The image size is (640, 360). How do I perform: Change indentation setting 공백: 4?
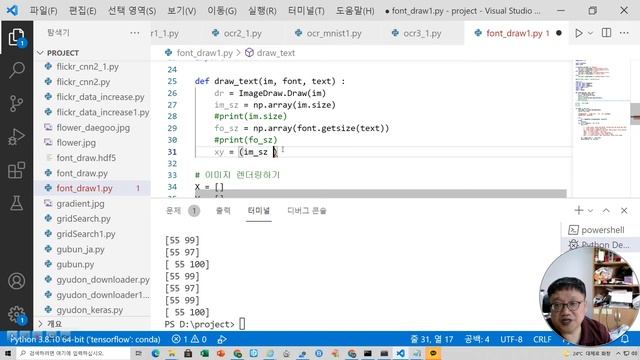[476, 339]
